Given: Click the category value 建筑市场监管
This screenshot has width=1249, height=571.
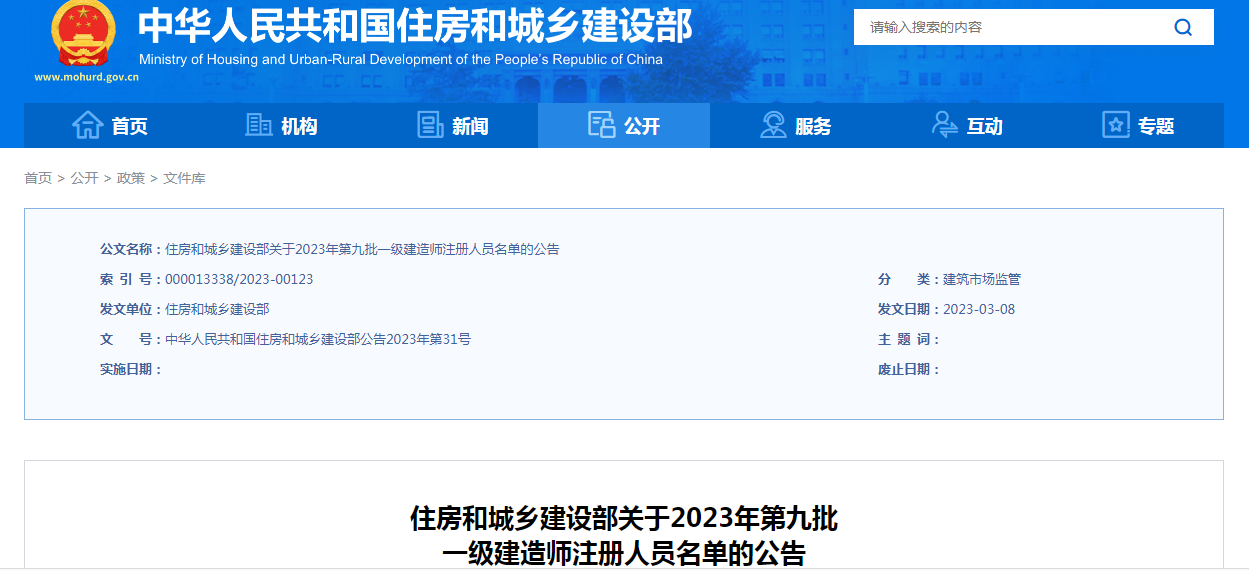Looking at the screenshot, I should (982, 279).
